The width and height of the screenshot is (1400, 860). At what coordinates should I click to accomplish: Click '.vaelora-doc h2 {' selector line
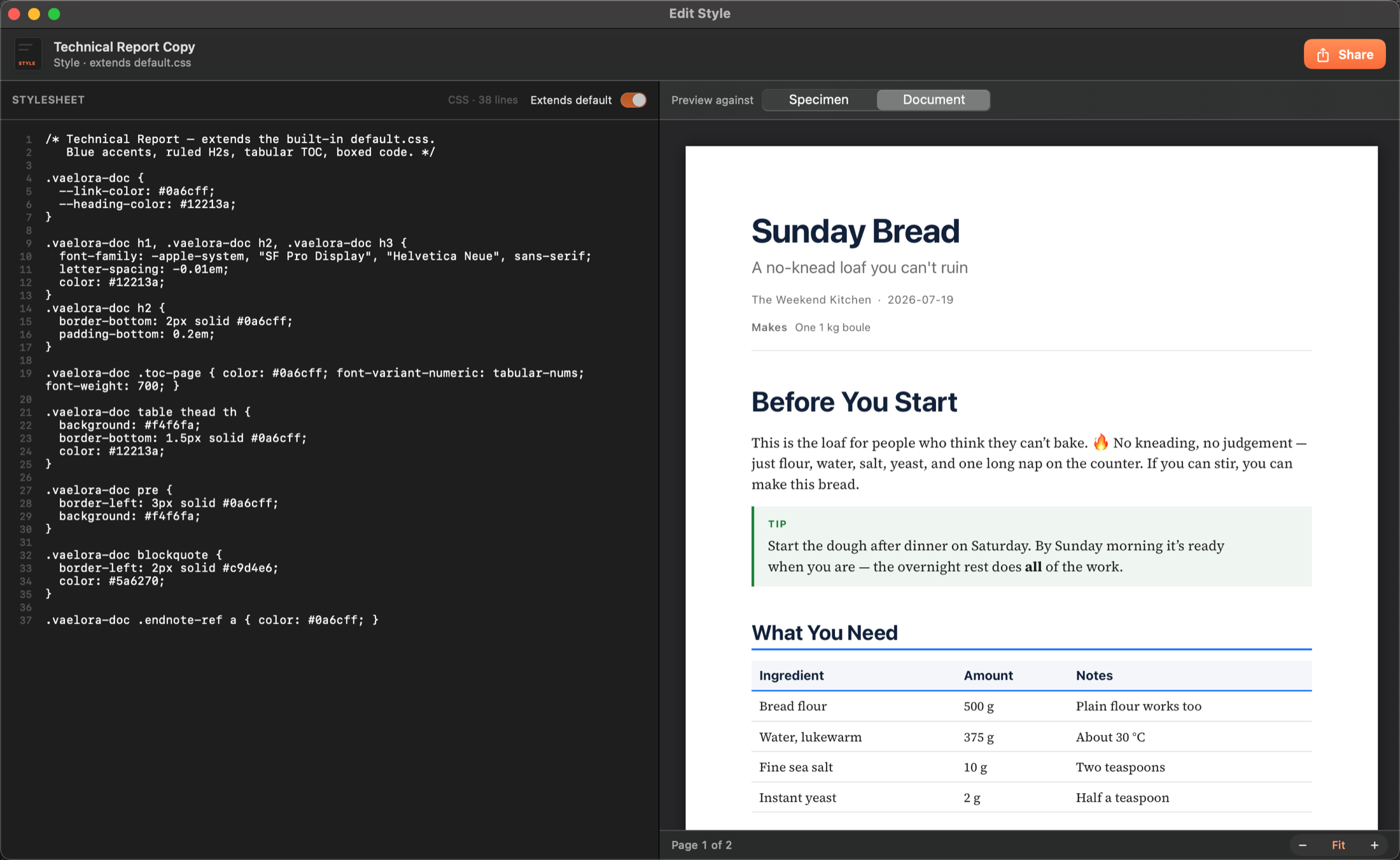[x=105, y=307]
